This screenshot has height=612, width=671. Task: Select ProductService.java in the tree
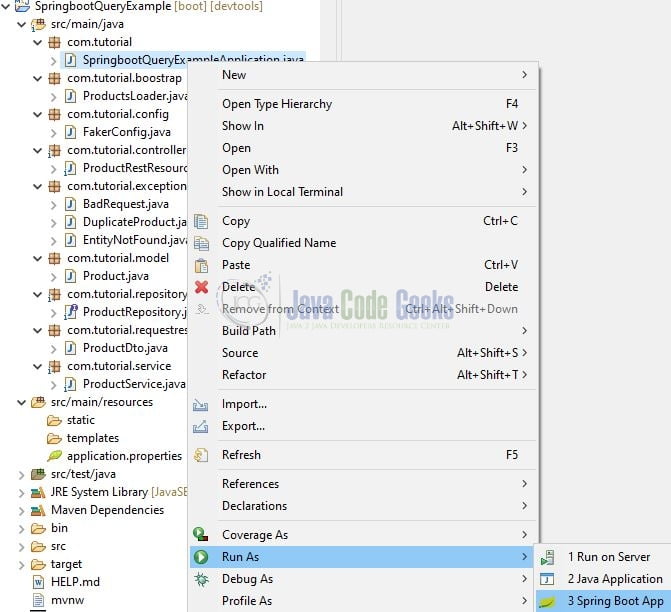click(x=134, y=384)
